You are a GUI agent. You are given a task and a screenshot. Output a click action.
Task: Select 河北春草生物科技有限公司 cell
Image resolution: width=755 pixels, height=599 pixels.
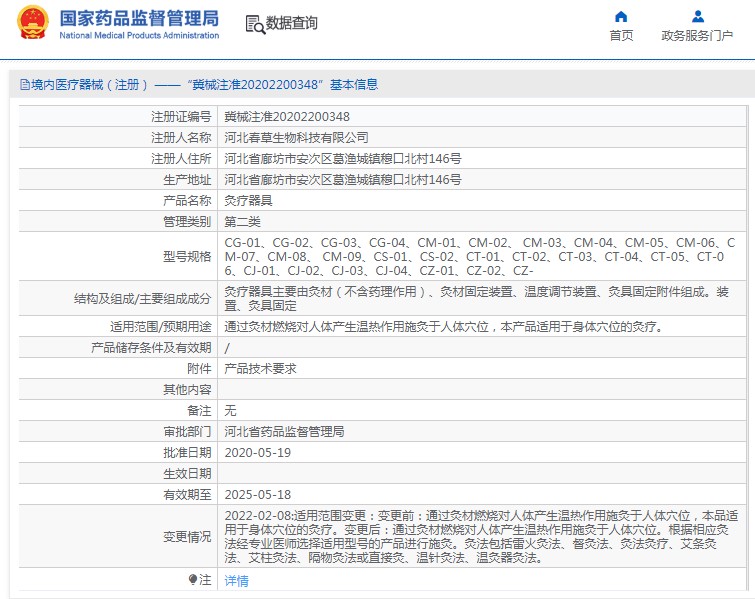(x=296, y=138)
